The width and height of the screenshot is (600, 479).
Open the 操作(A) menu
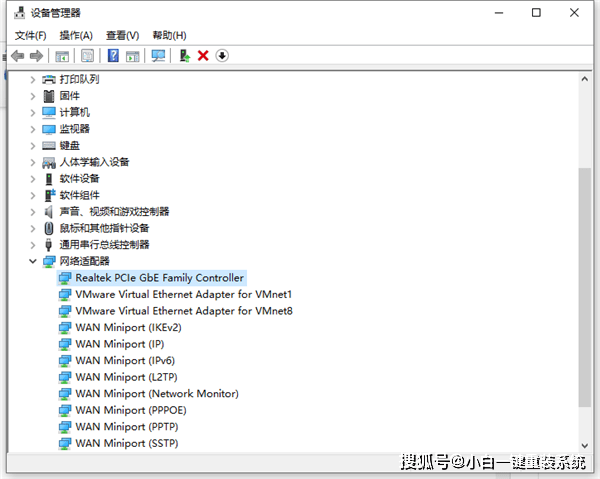click(76, 36)
